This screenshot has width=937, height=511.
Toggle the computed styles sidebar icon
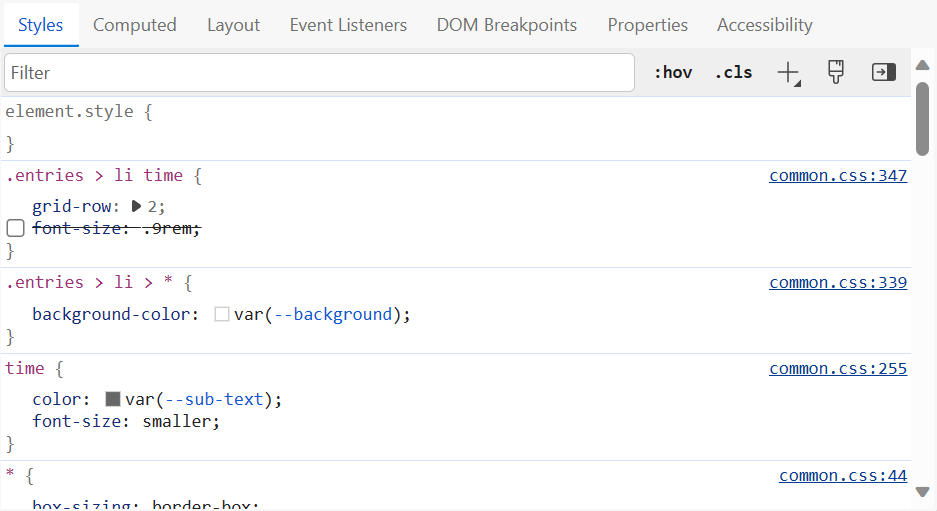883,72
